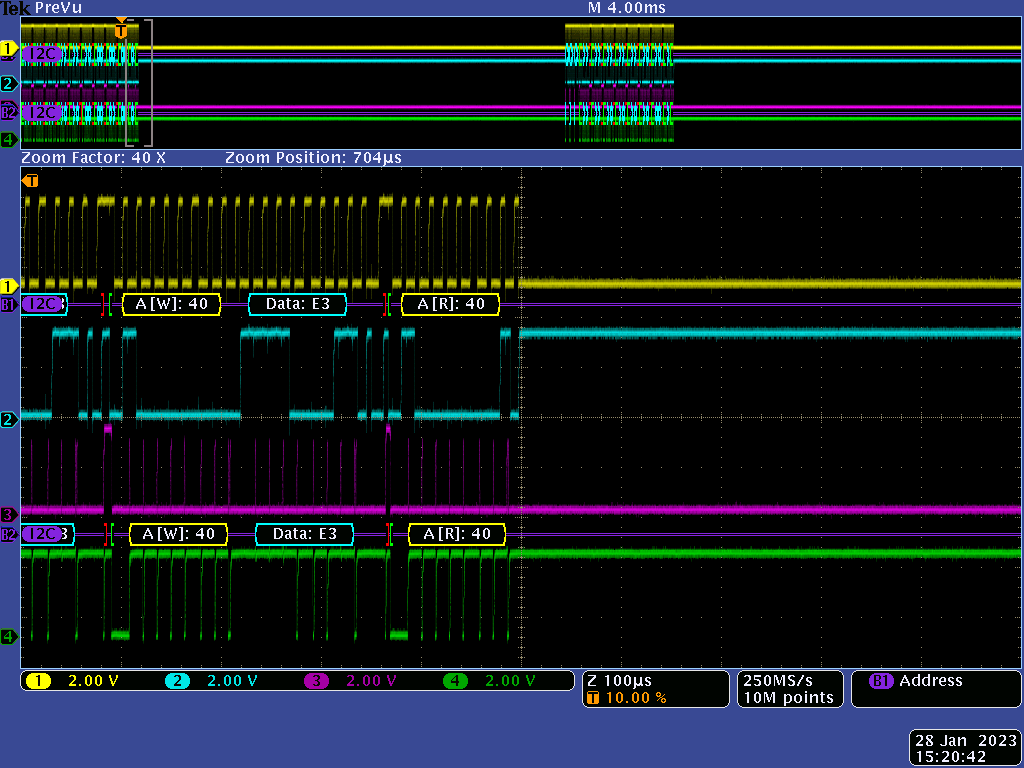Click the I2C label on bus B1
Screen dimensions: 1024x768
coord(43,304)
